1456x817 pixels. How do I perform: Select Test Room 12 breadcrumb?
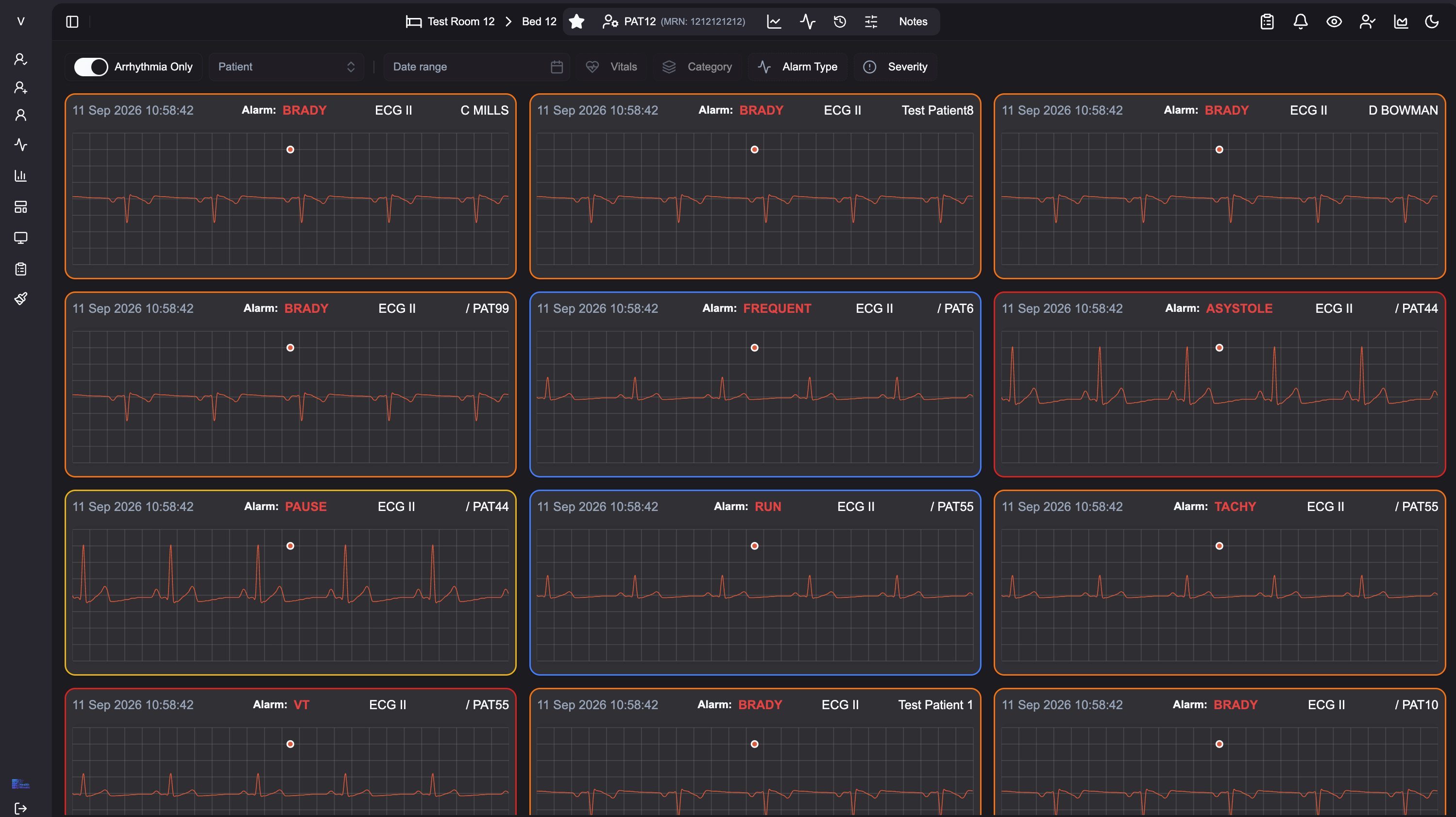461,21
